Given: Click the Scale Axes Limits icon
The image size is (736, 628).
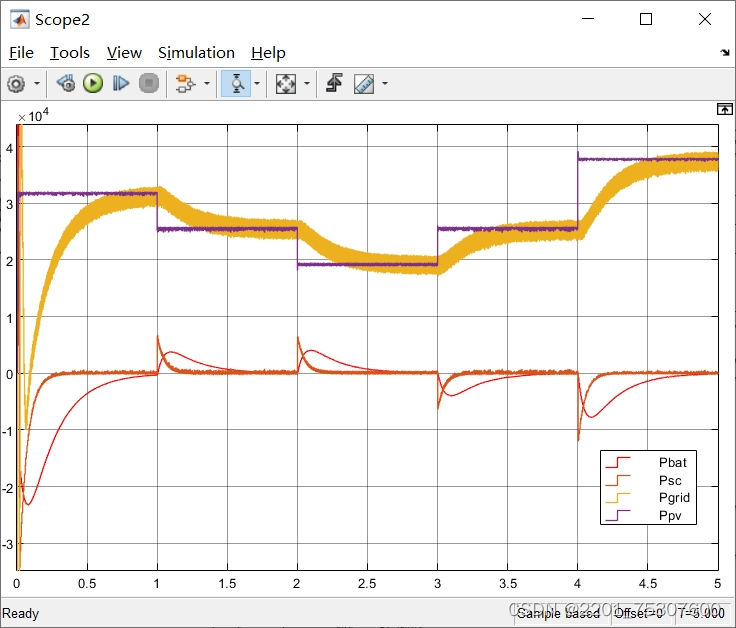Looking at the screenshot, I should pyautogui.click(x=286, y=84).
